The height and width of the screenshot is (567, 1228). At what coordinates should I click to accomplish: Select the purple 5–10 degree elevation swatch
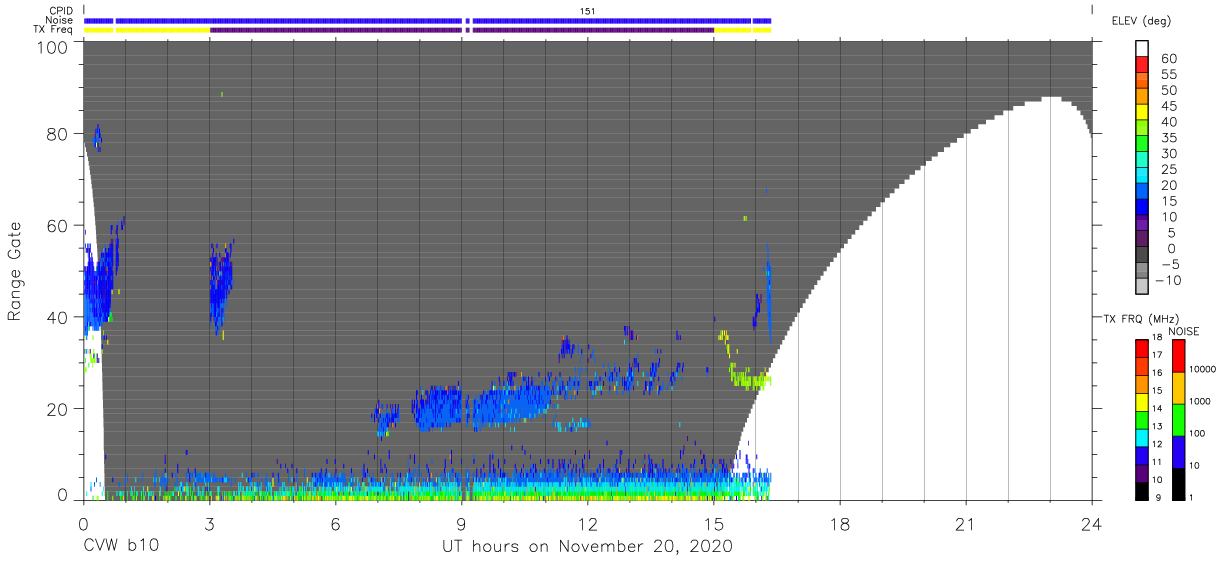1142,223
